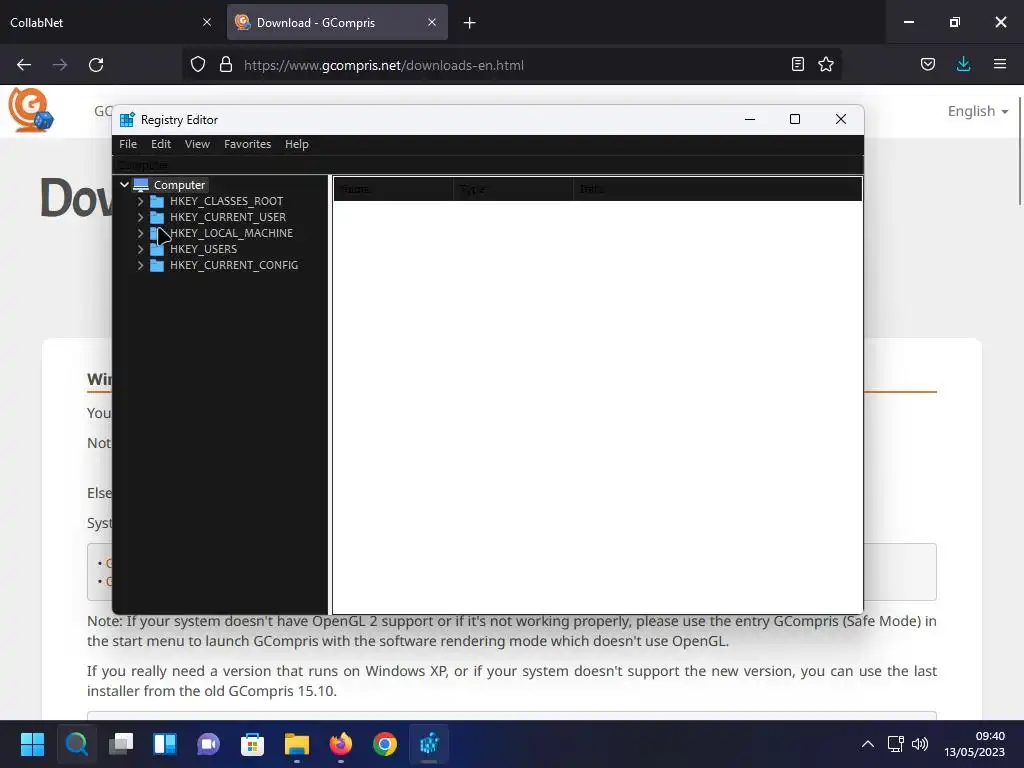Click the Data column header

(x=718, y=189)
